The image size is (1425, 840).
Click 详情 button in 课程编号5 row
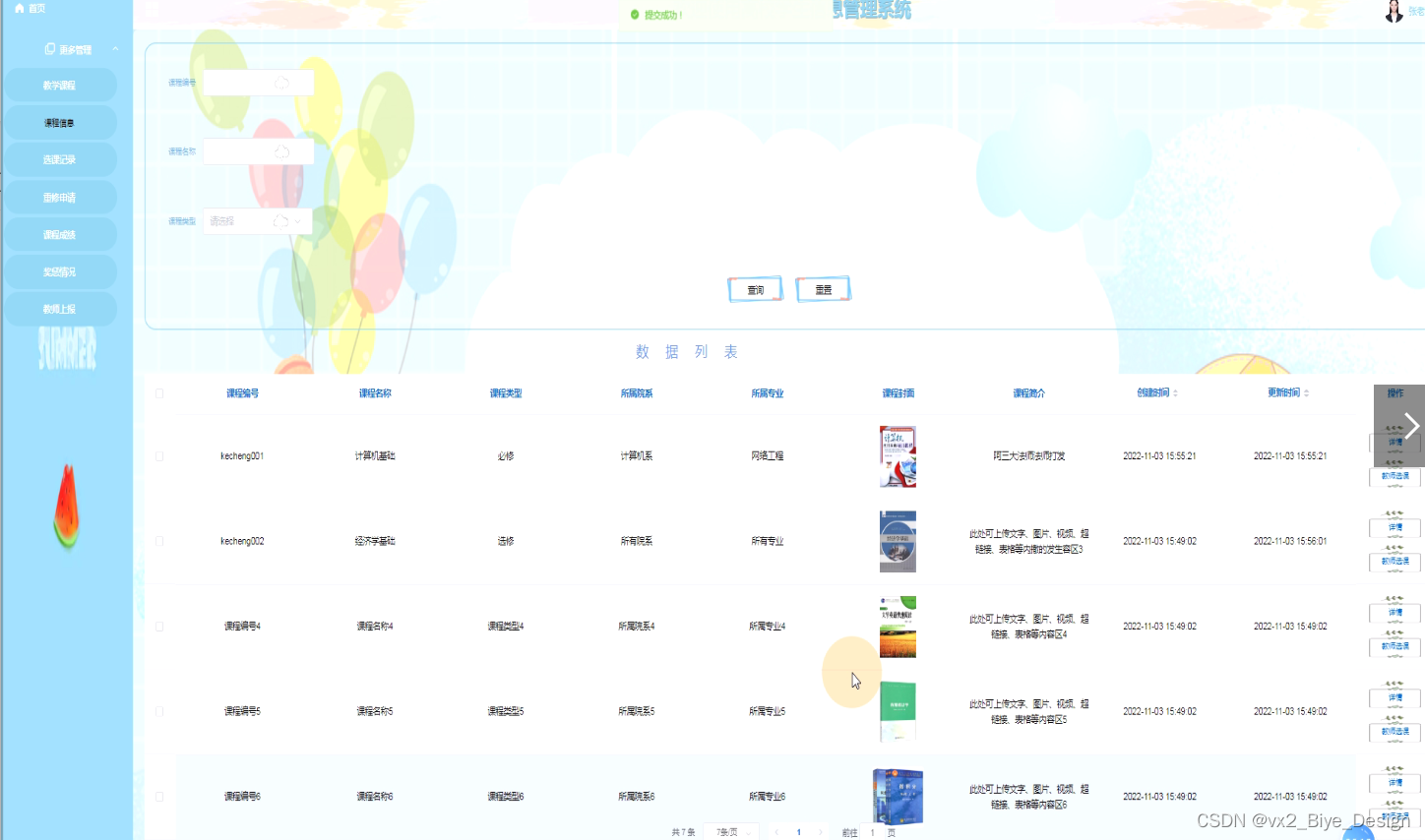(x=1395, y=697)
